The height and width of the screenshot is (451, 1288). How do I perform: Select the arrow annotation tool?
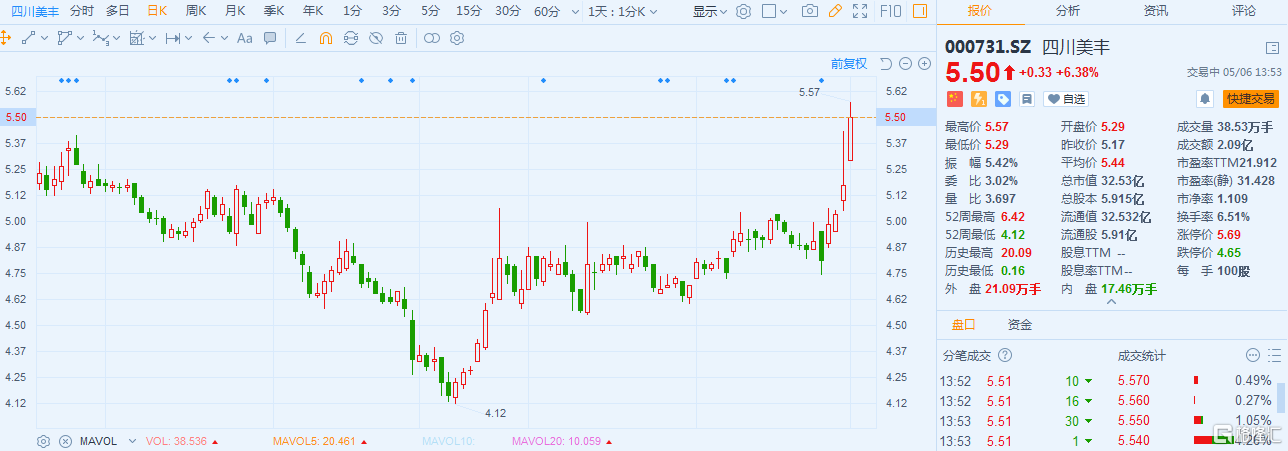pos(207,38)
